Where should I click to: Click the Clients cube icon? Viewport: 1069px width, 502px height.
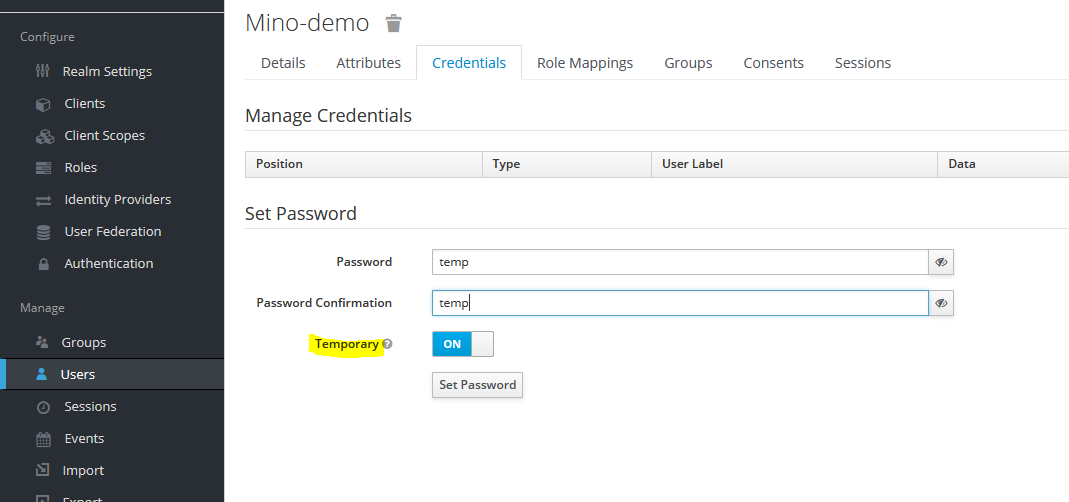(x=43, y=104)
